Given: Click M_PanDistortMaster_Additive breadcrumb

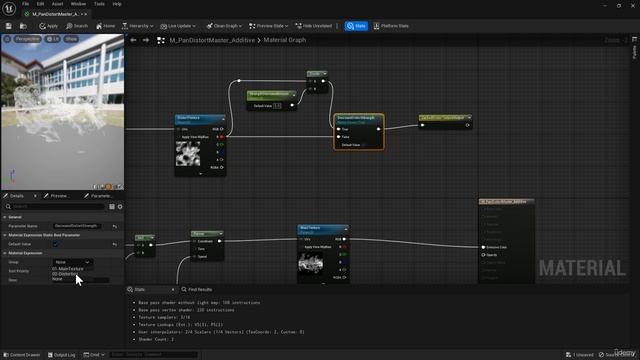Looking at the screenshot, I should pyautogui.click(x=212, y=40).
